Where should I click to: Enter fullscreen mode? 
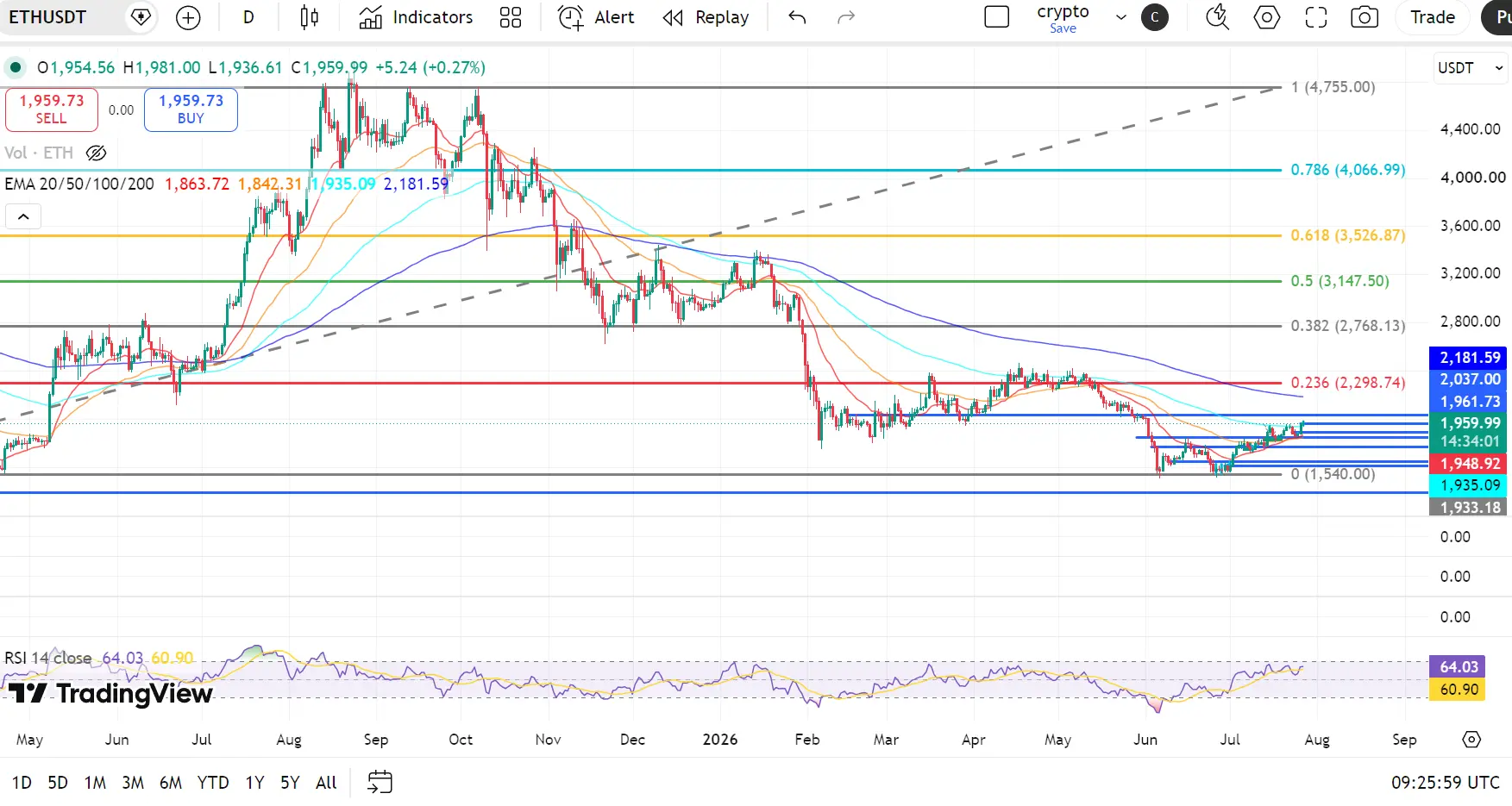[1315, 17]
